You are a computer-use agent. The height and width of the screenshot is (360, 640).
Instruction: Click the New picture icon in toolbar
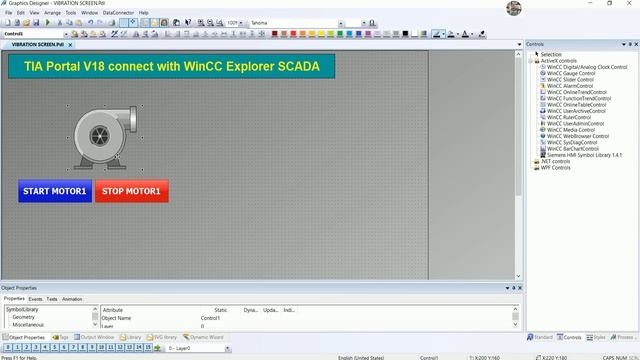coord(7,23)
